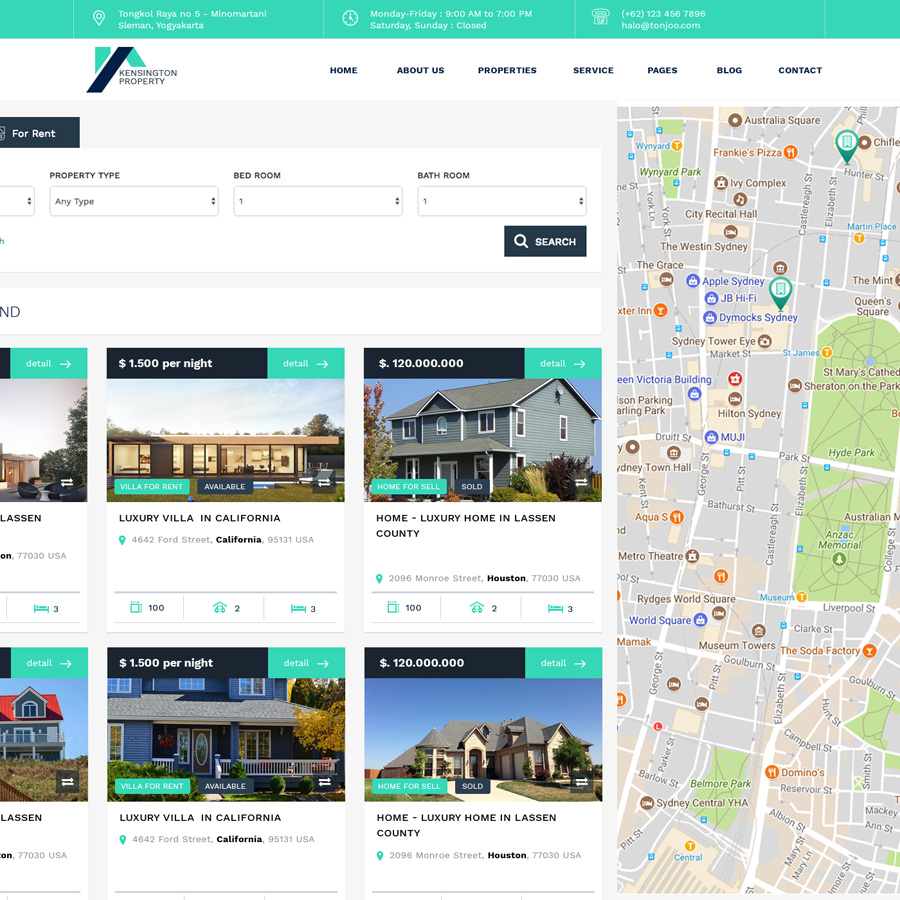
Task: Click the halo@tonjoo.com email address
Action: [x=660, y=25]
